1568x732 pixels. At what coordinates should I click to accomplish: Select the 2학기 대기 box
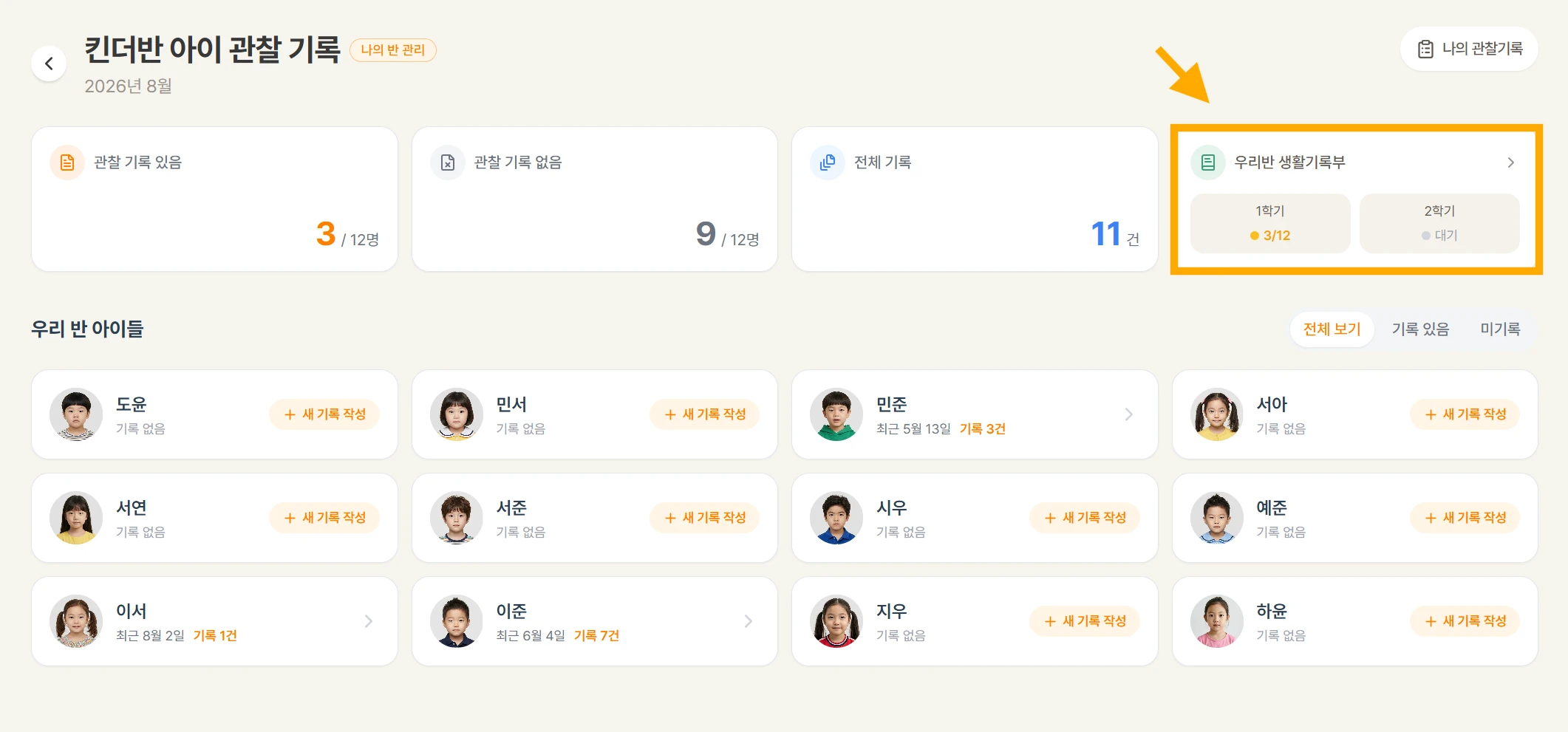pyautogui.click(x=1439, y=223)
